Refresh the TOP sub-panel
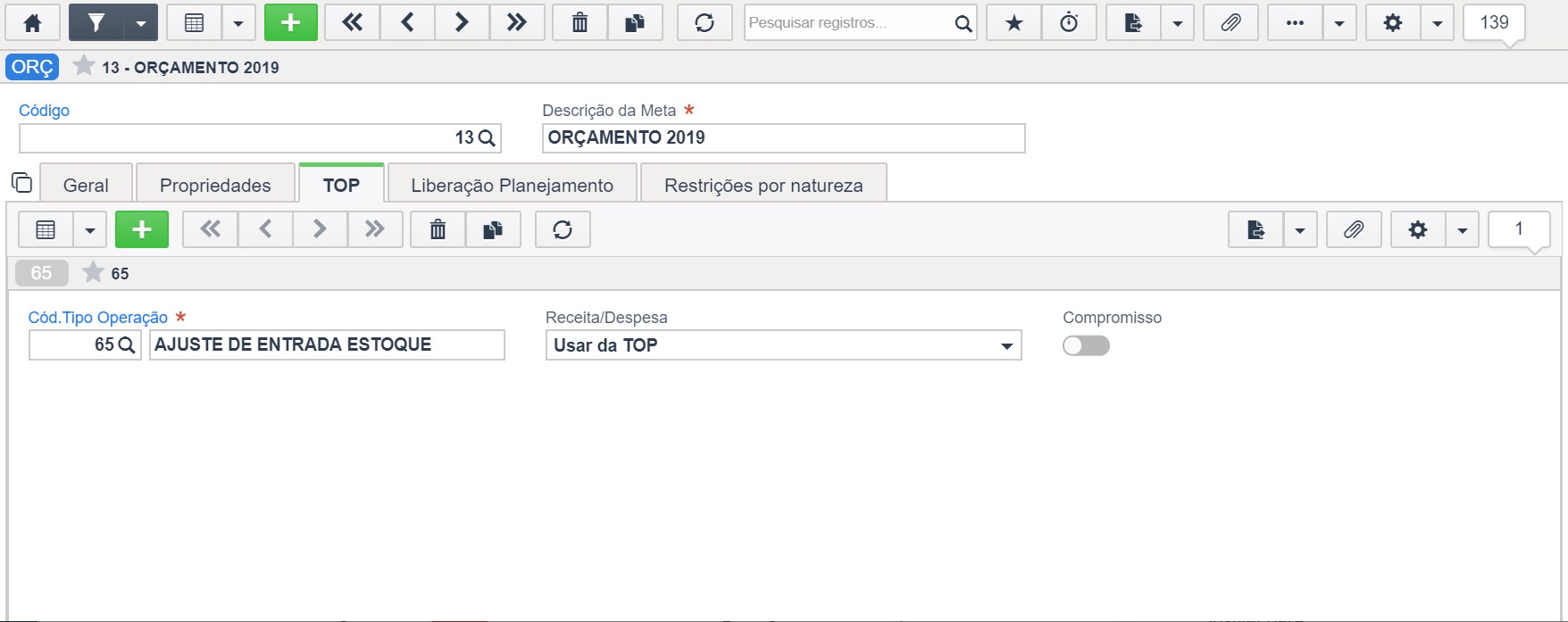 tap(563, 230)
